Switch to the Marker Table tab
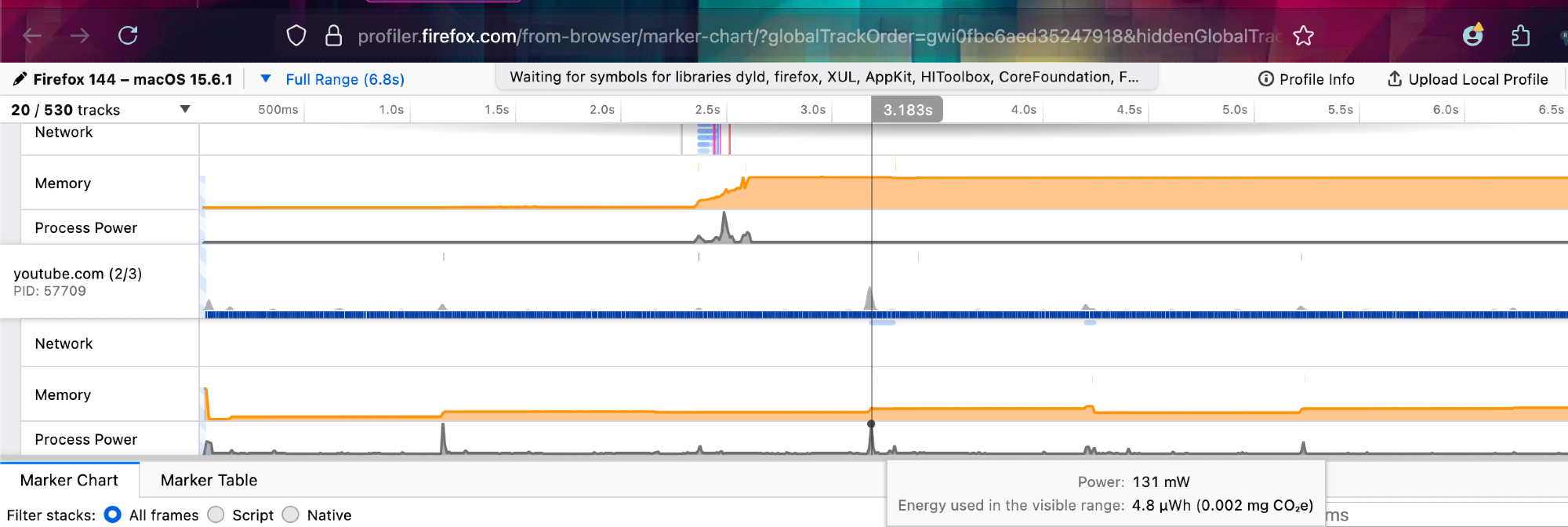Screen dimensions: 1568x527 click(x=209, y=480)
